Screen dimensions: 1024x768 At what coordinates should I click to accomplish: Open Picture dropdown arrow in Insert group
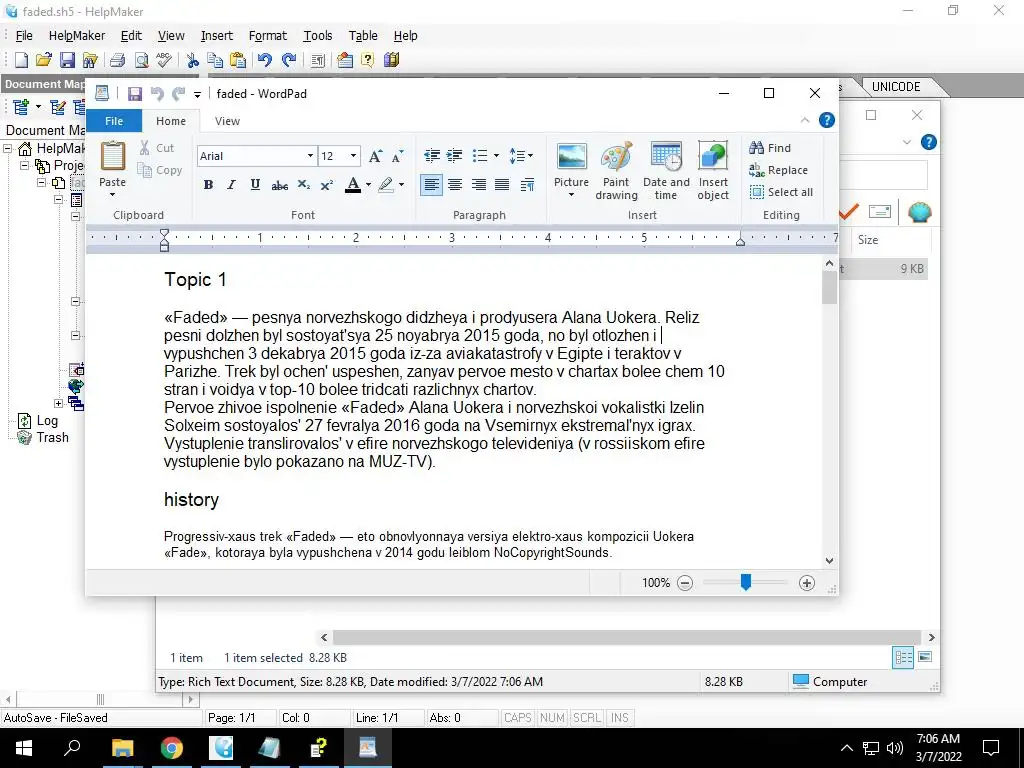click(571, 195)
